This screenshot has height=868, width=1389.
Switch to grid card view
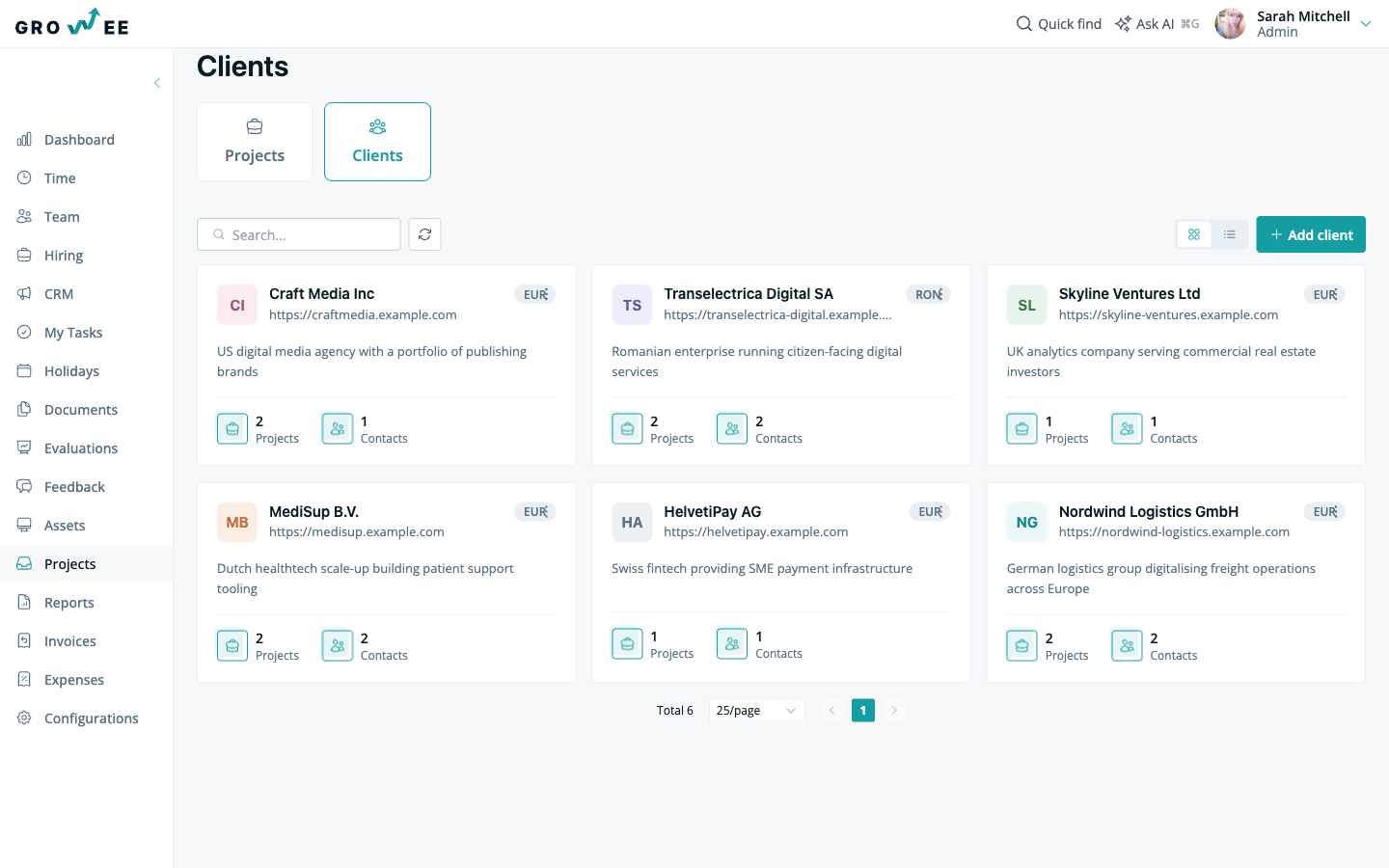click(1194, 234)
